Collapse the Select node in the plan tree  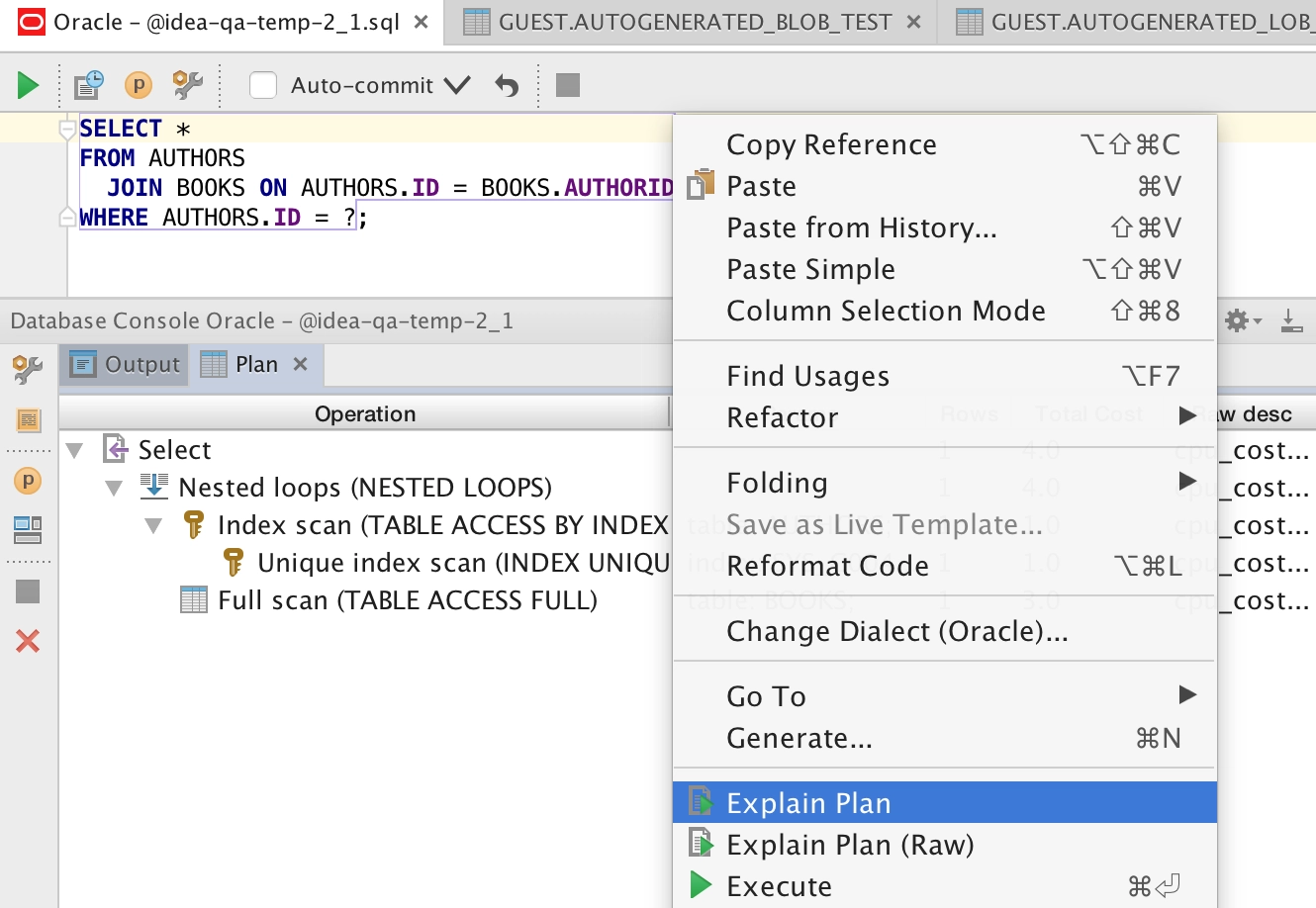click(74, 451)
